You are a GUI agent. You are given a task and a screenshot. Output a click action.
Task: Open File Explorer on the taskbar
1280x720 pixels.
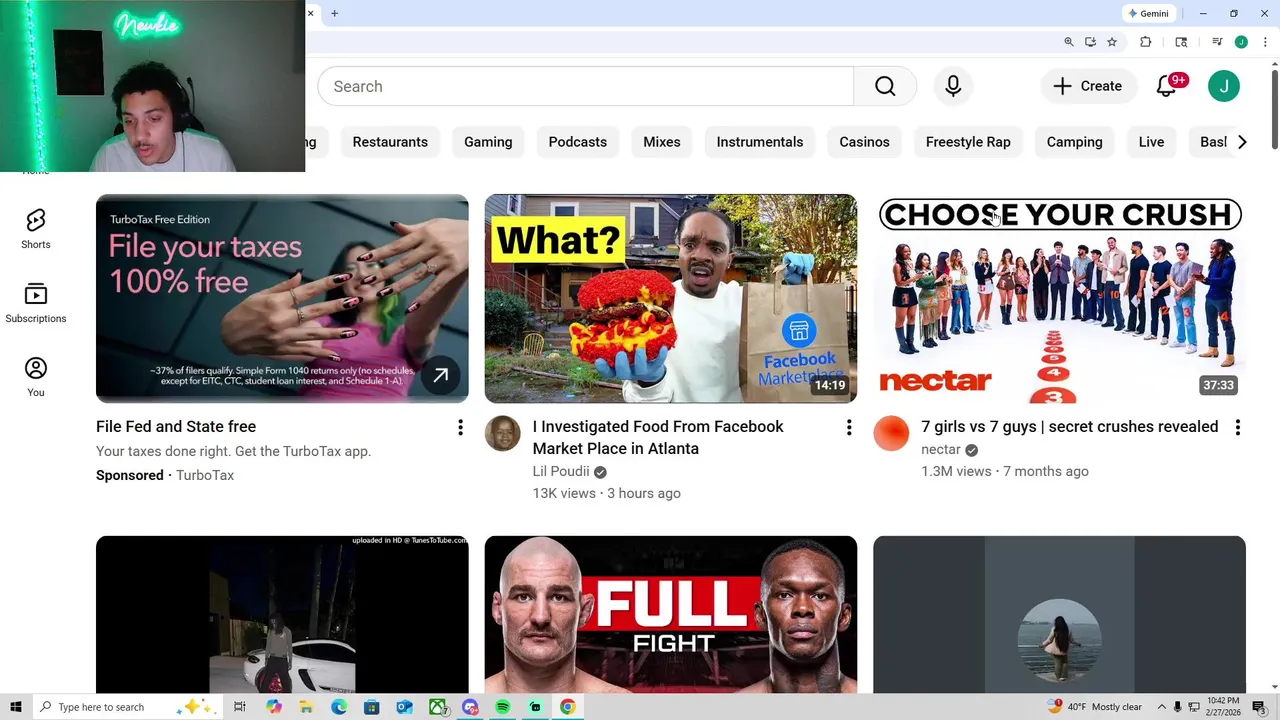pos(306,707)
